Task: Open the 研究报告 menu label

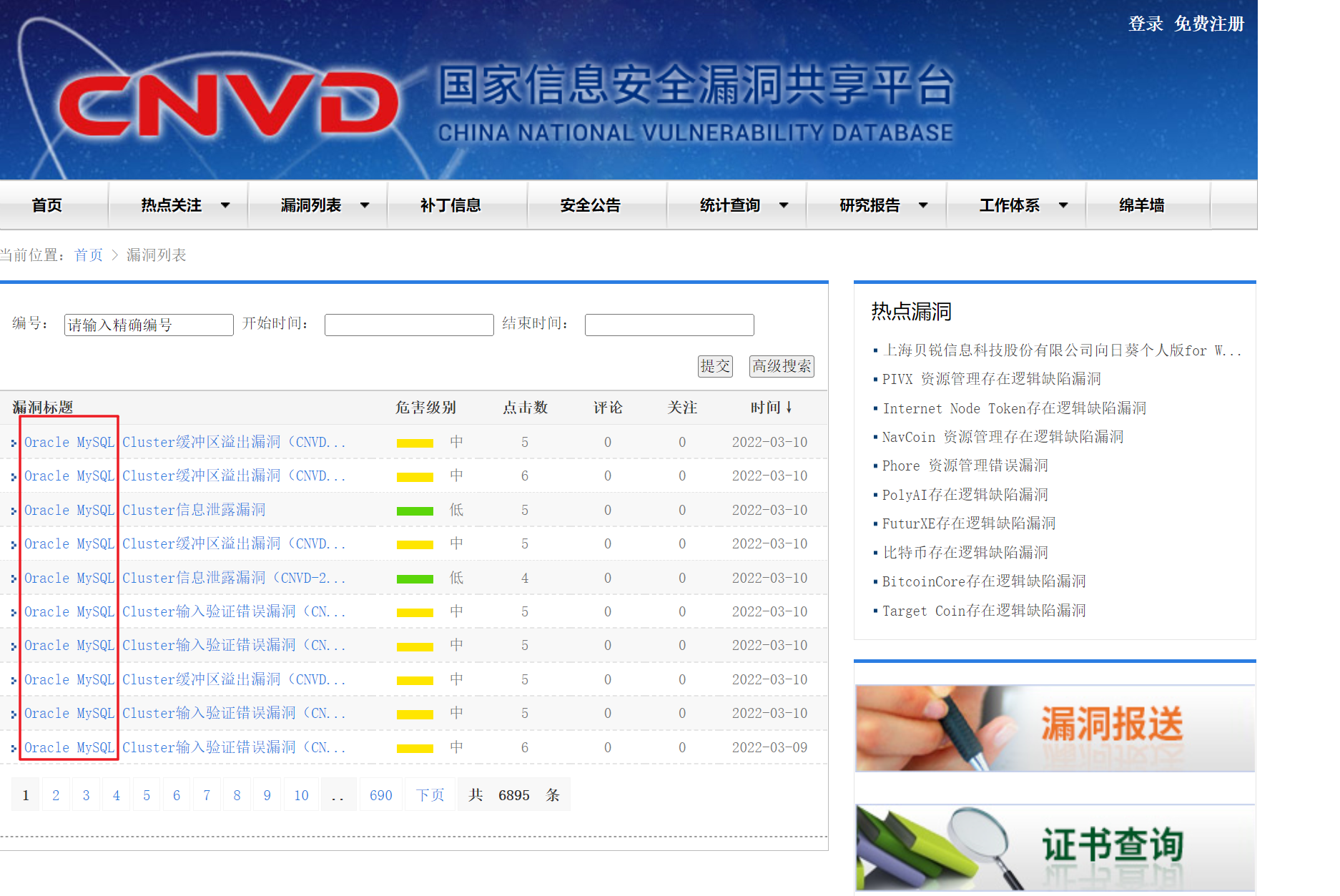Action: (x=869, y=205)
